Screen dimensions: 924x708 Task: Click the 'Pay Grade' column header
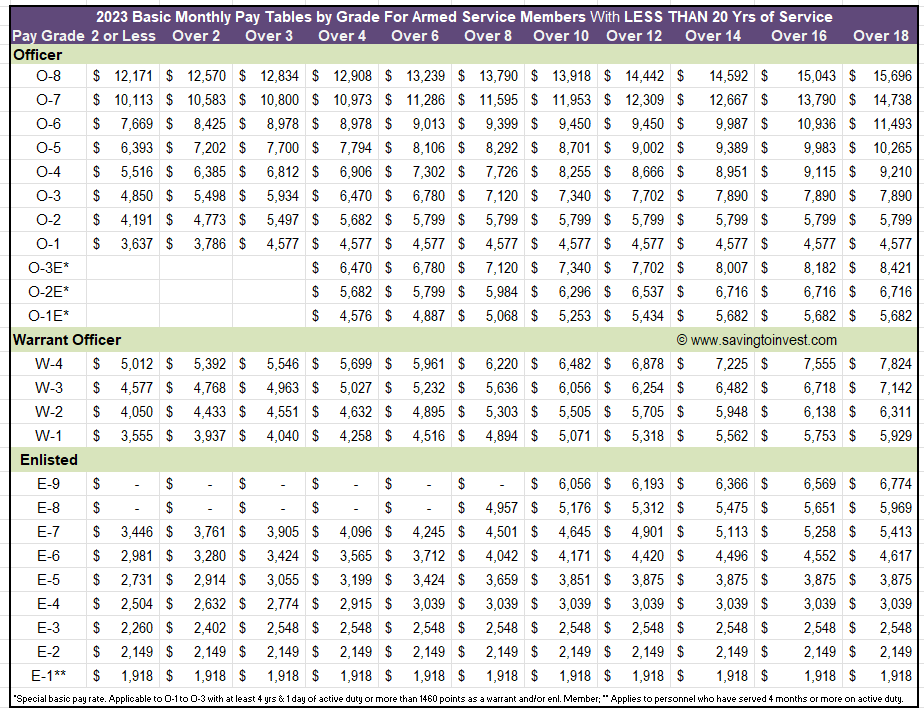[x=48, y=36]
